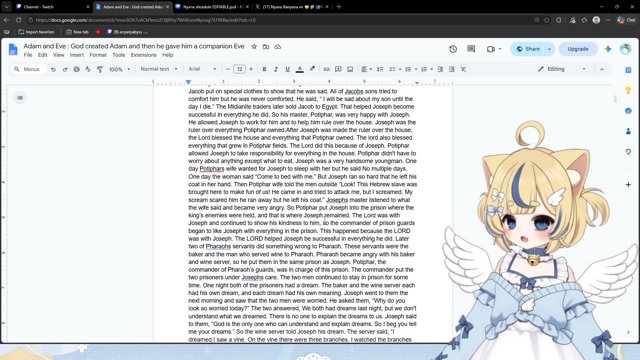Open the Import favorites bookmark
The image size is (640, 360).
pyautogui.click(x=36, y=32)
